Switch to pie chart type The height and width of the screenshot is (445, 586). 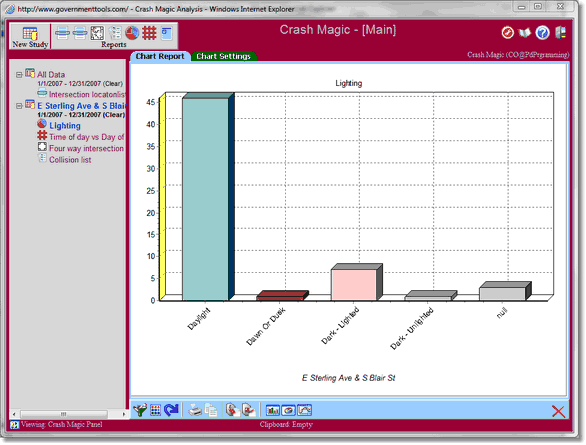pyautogui.click(x=289, y=410)
